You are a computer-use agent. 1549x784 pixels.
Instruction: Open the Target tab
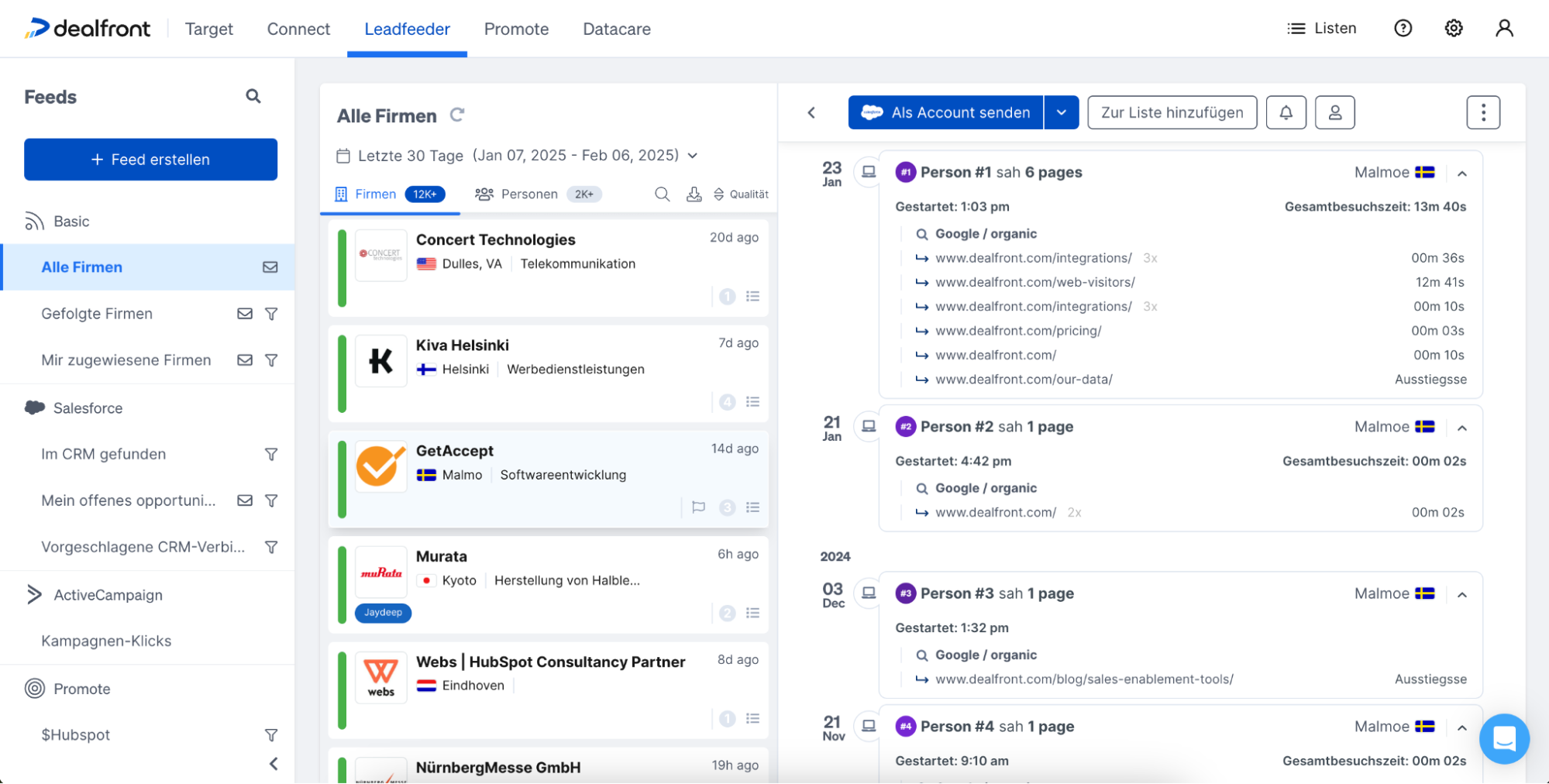point(209,29)
